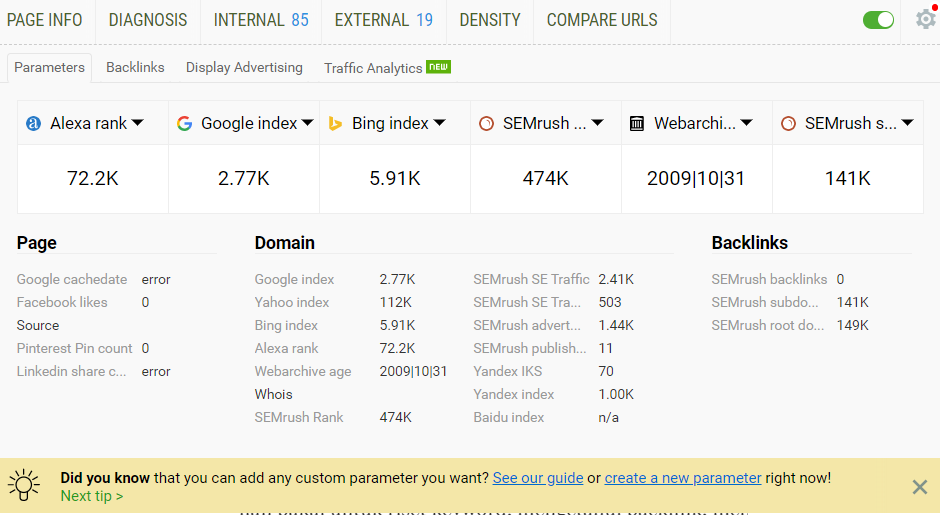Expand the SEMrush subdomain dropdown arrow
Image resolution: width=940 pixels, height=515 pixels.
[x=908, y=123]
